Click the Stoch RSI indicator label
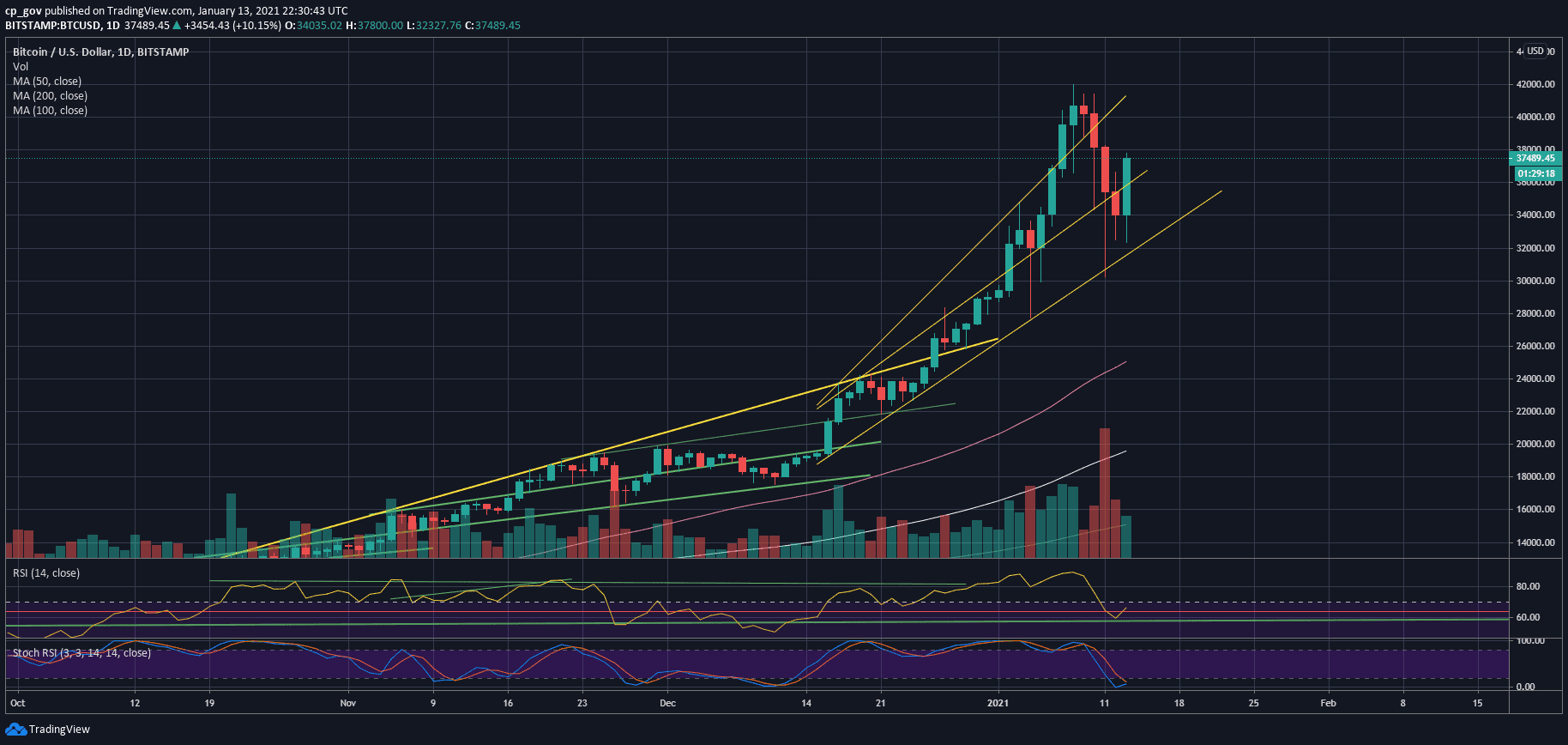1568x745 pixels. click(81, 653)
